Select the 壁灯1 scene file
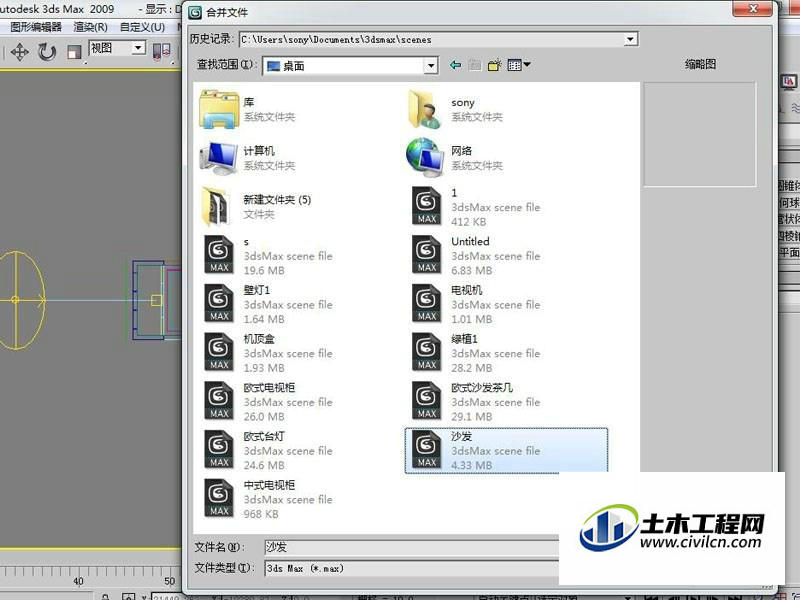The width and height of the screenshot is (800, 600). (x=269, y=304)
